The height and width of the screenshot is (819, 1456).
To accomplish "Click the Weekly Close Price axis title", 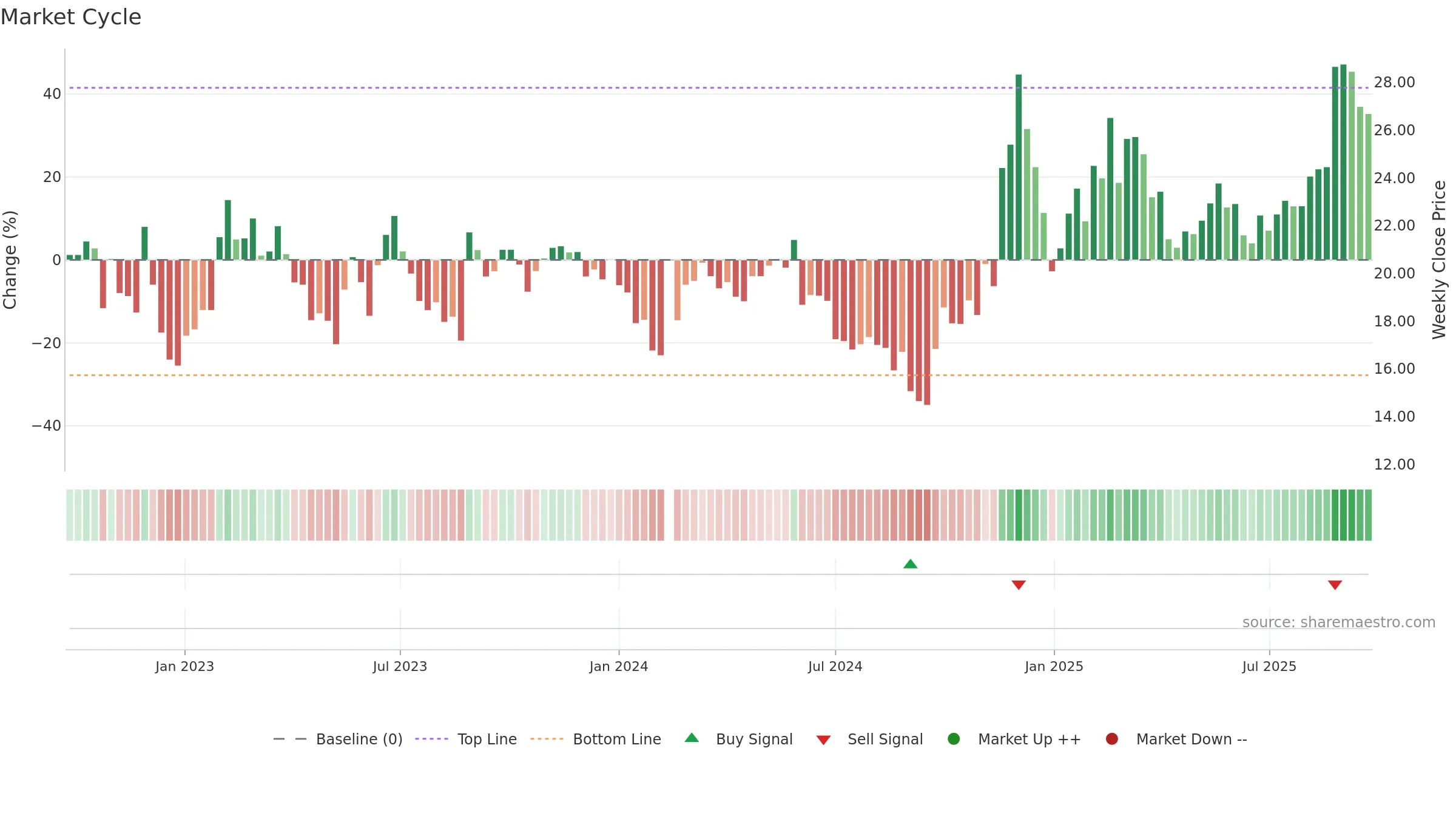I will pyautogui.click(x=1439, y=260).
